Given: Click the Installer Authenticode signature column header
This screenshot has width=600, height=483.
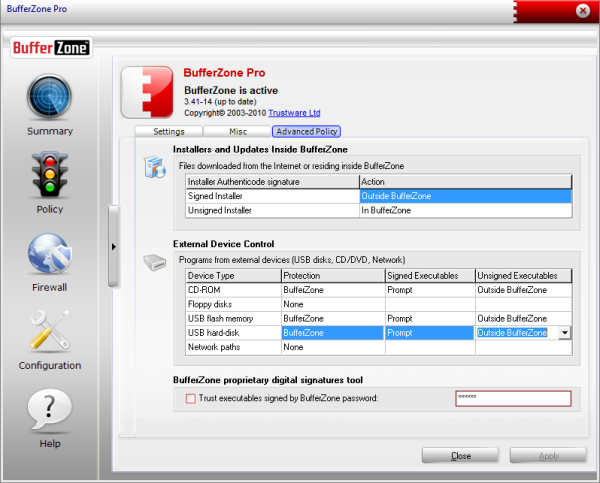Looking at the screenshot, I should coord(272,182).
